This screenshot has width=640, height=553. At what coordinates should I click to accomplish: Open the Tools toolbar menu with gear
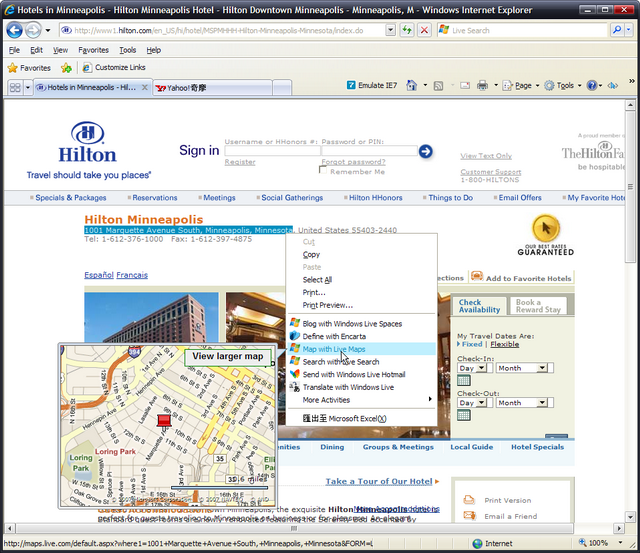(563, 85)
